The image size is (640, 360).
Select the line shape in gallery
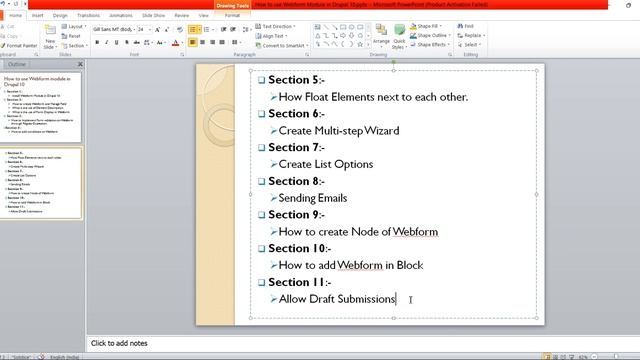326,27
